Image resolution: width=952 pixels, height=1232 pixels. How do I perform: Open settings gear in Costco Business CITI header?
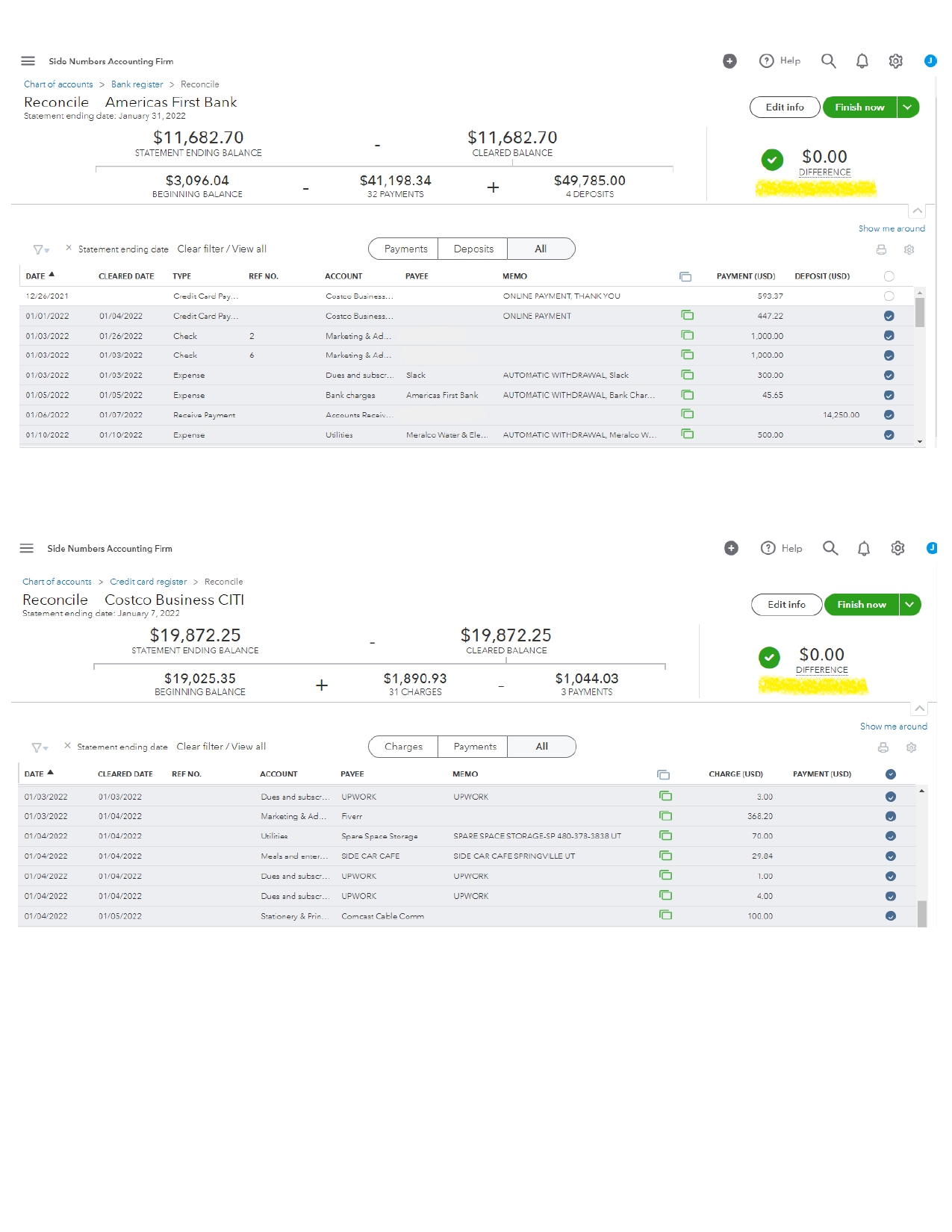point(897,549)
